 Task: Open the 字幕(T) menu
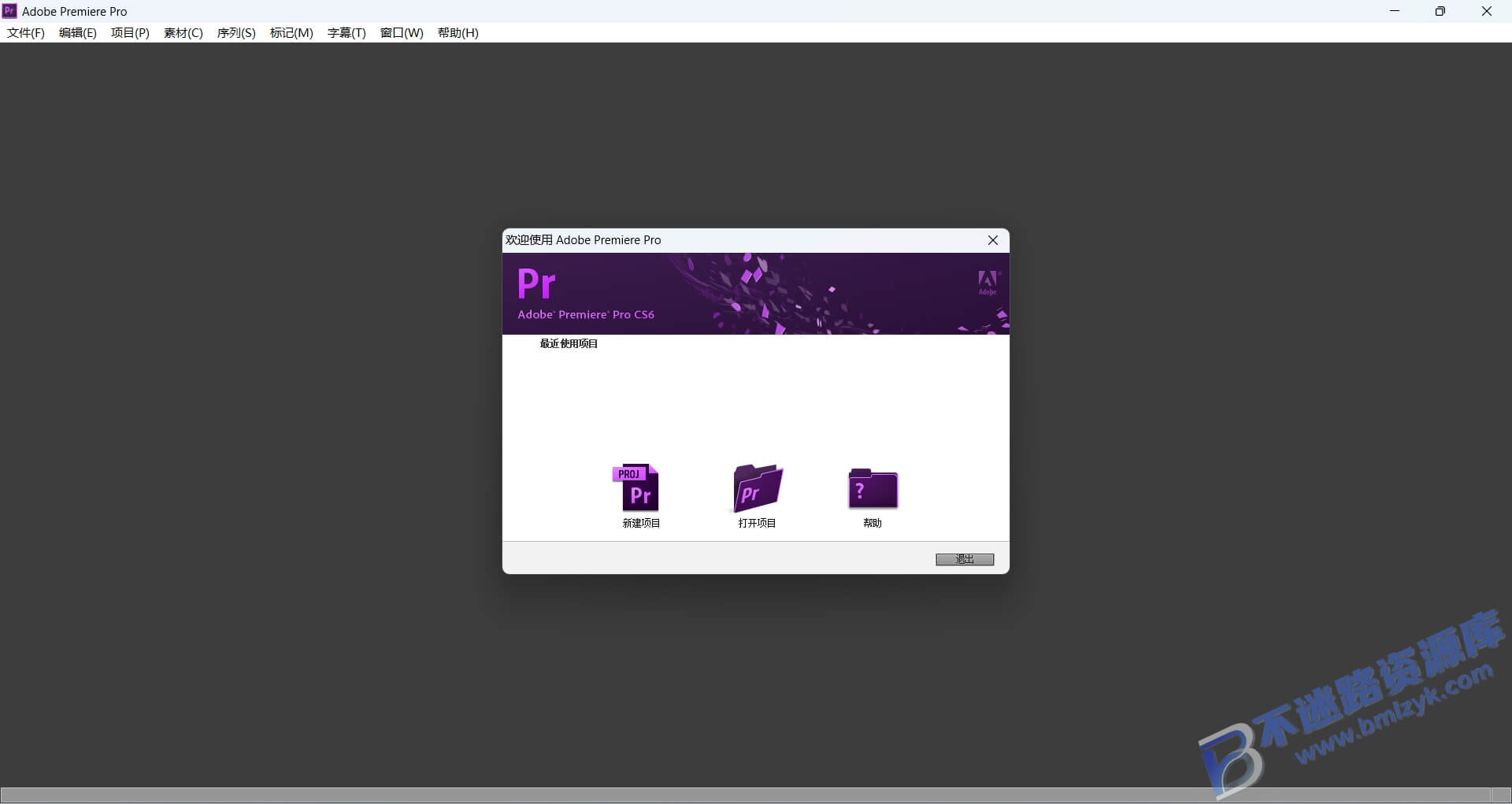346,32
